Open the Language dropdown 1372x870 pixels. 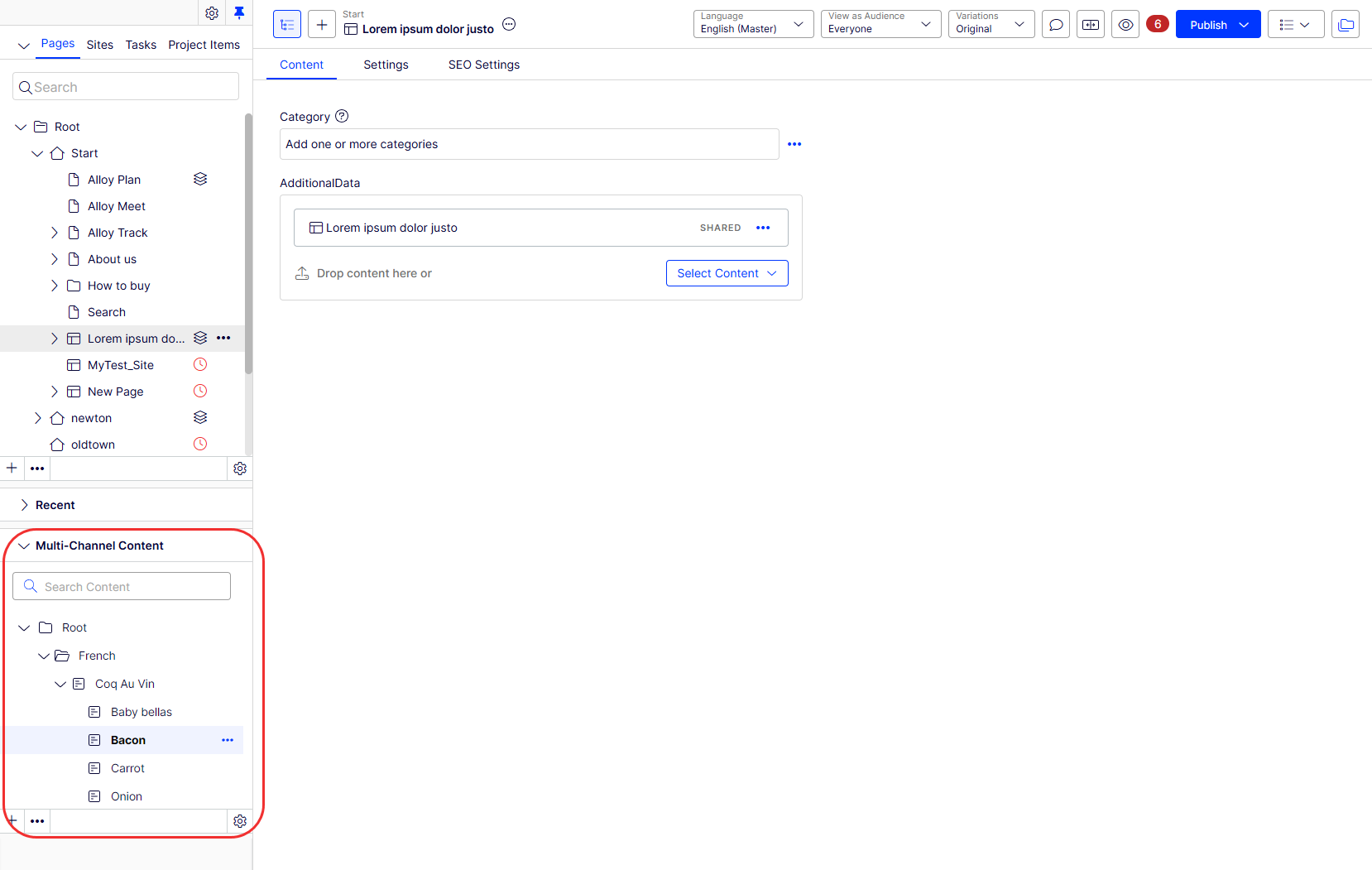pos(754,24)
